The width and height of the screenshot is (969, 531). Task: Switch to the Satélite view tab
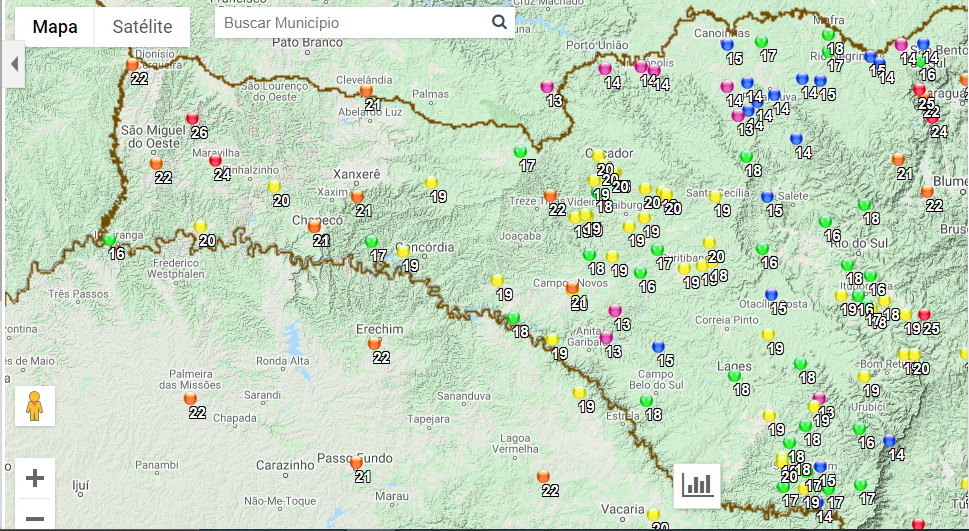click(x=142, y=27)
